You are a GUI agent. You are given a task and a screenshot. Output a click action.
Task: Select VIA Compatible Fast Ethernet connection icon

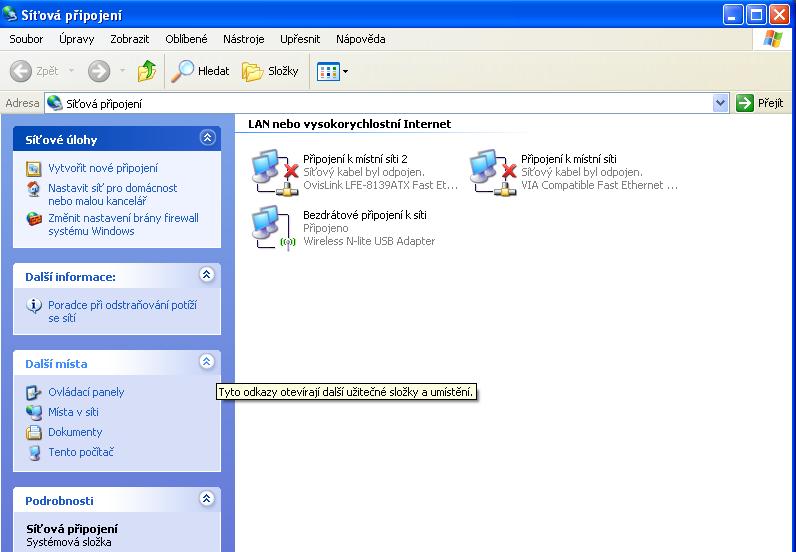click(x=493, y=173)
